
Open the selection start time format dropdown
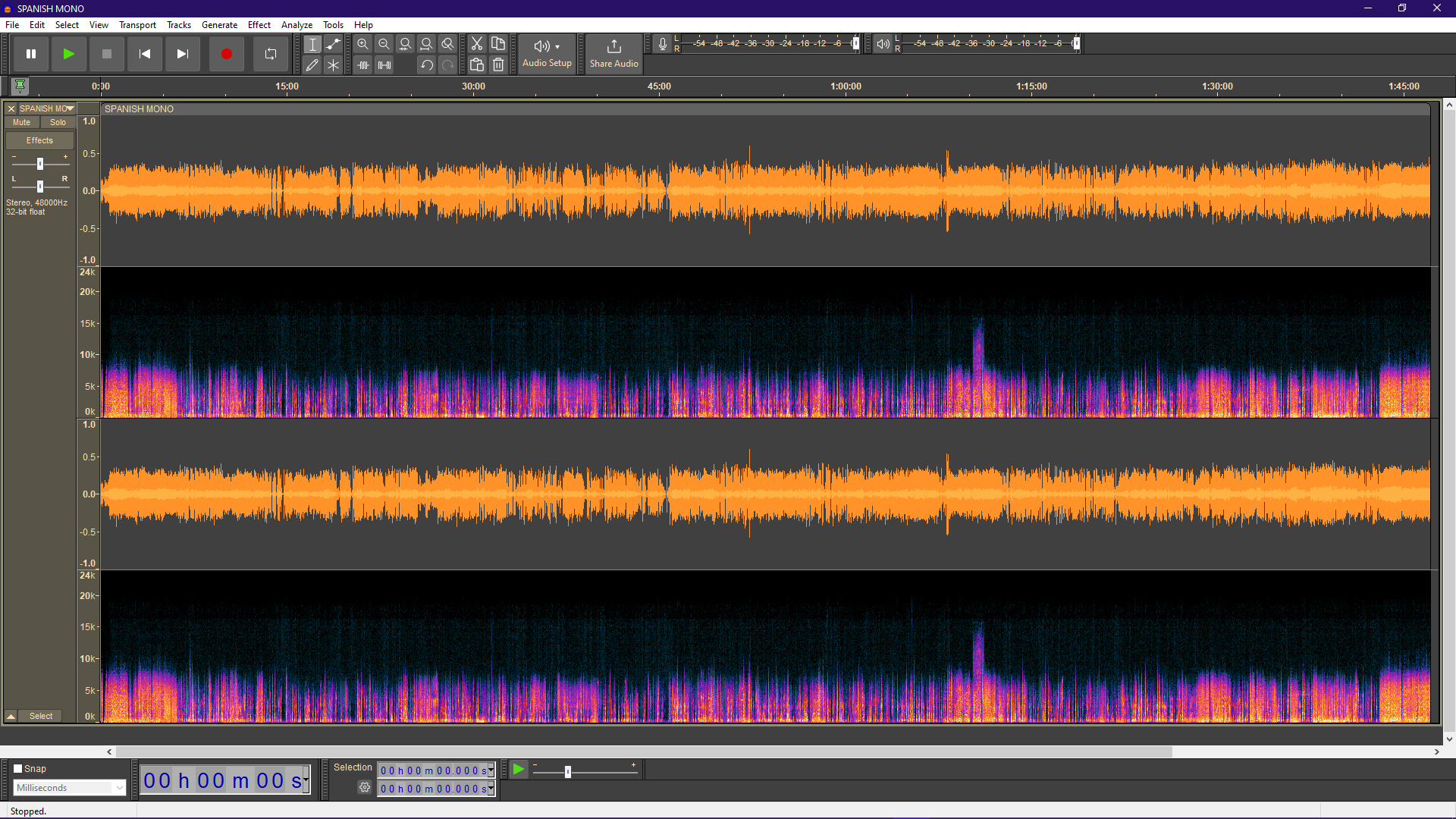pyautogui.click(x=491, y=770)
